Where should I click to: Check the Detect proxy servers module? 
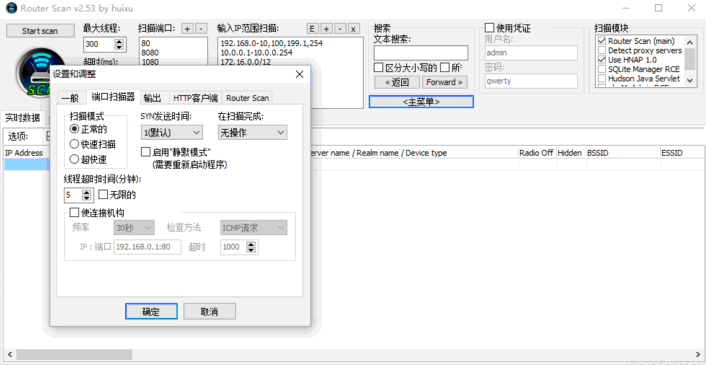coord(602,50)
